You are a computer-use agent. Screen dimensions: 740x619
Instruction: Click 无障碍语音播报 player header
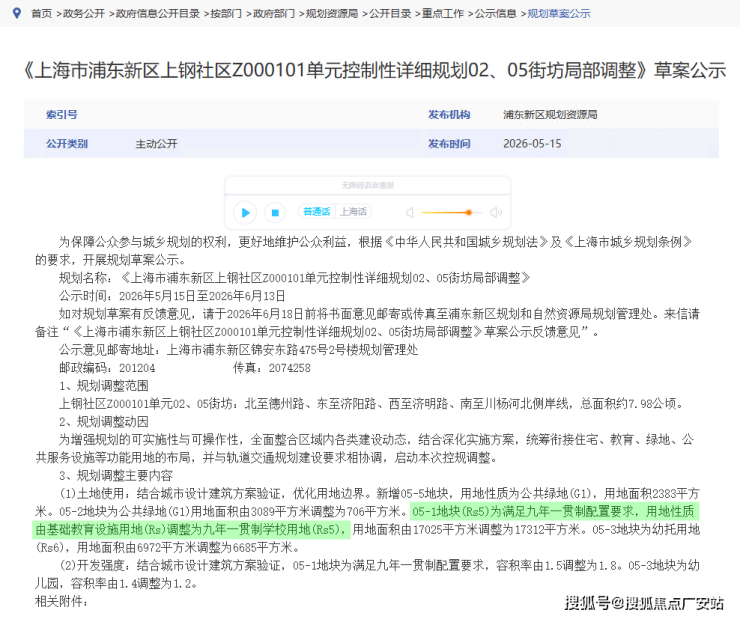pyautogui.click(x=367, y=185)
